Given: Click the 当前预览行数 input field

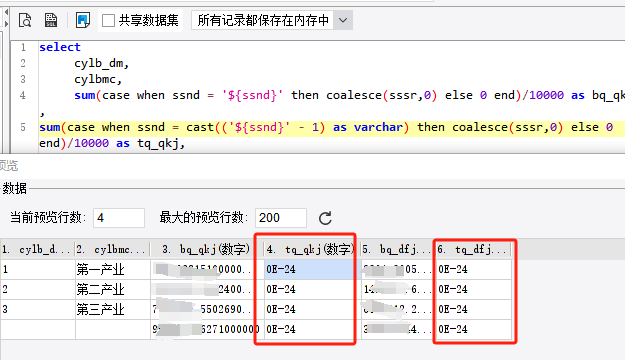Looking at the screenshot, I should [119, 218].
